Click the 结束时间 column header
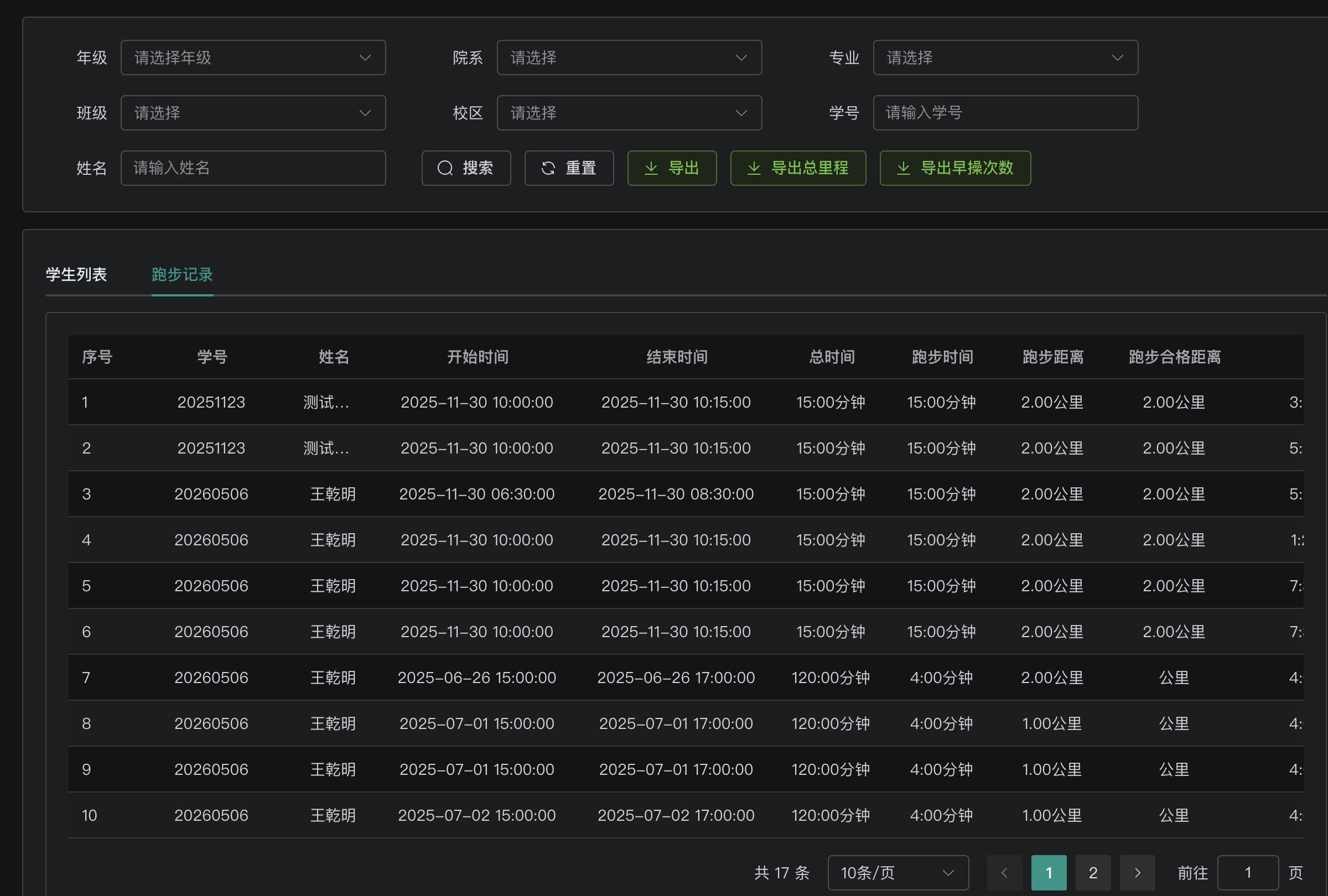 click(677, 357)
